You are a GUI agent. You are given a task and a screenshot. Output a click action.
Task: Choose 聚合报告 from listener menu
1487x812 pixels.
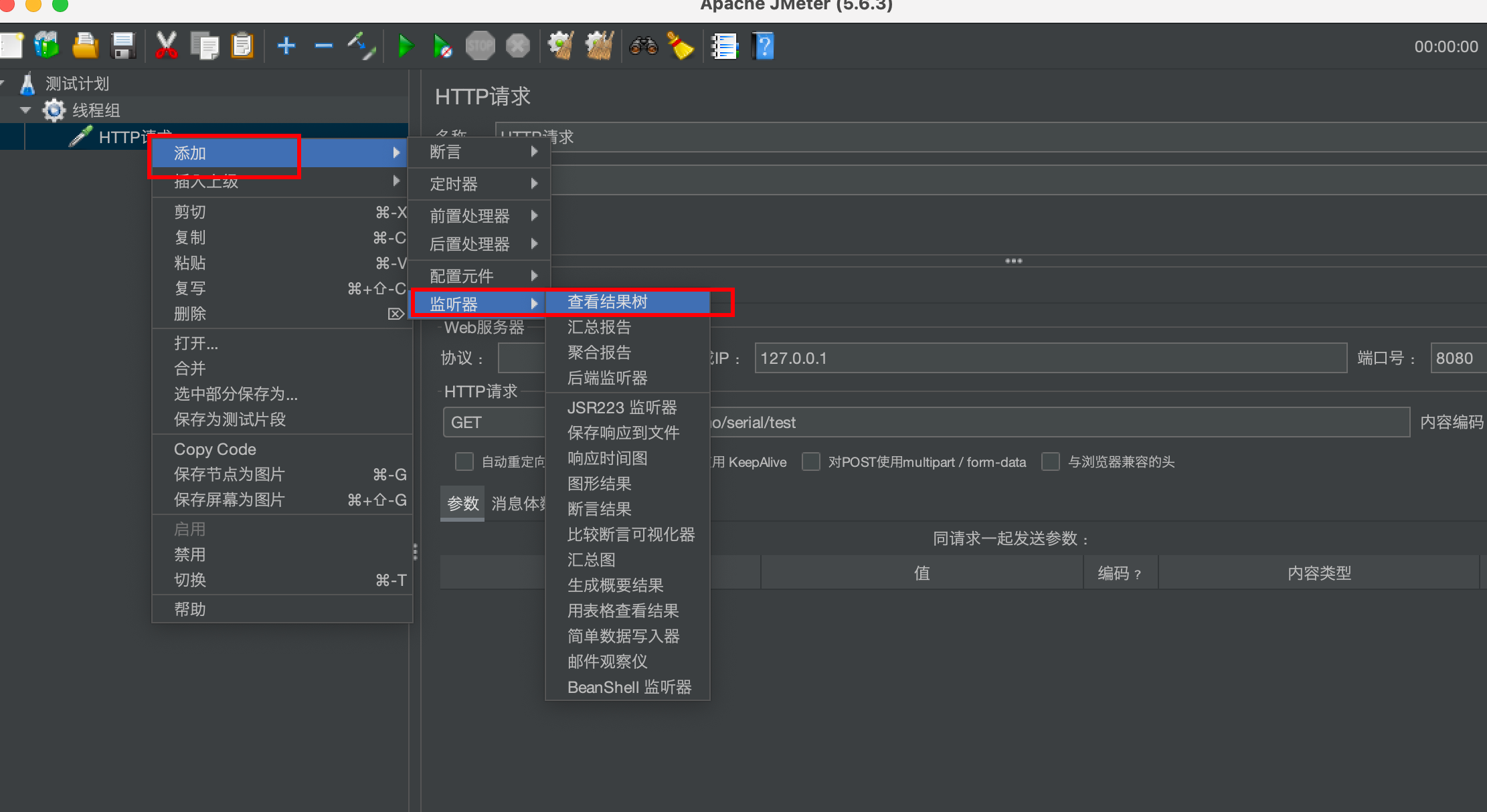pyautogui.click(x=628, y=352)
